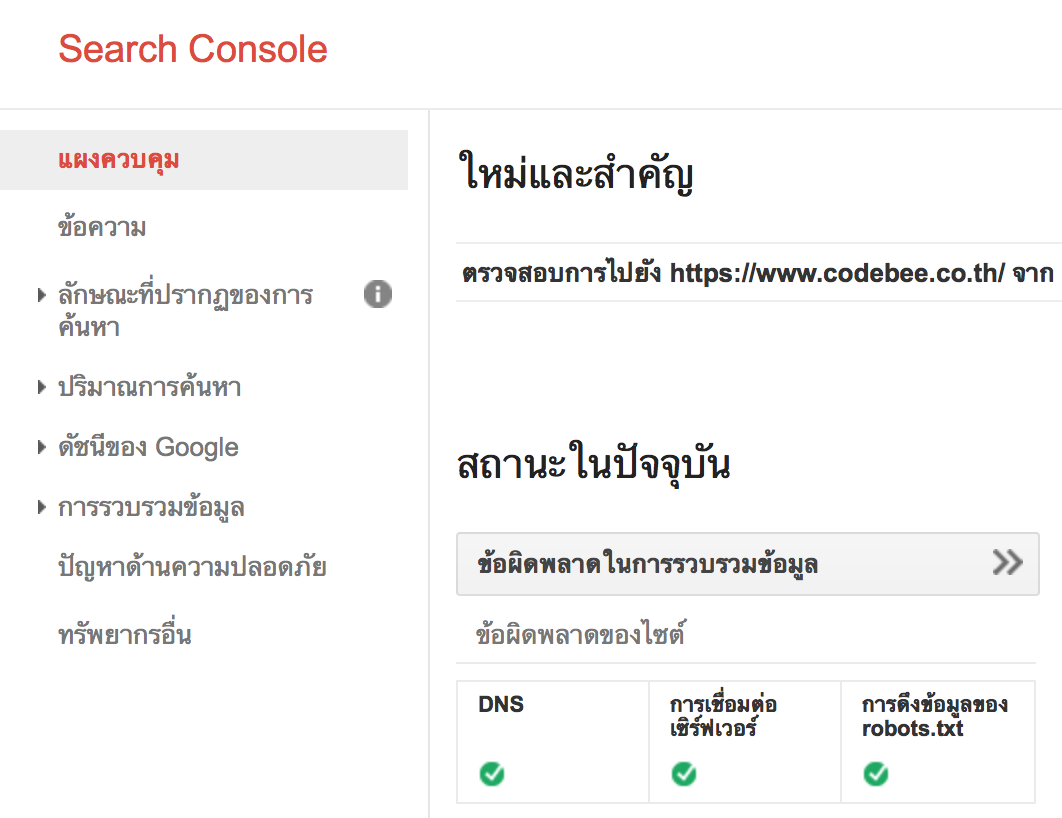1062x818 pixels.
Task: Open ปริมาณการค้นหา menu item
Action: point(150,387)
